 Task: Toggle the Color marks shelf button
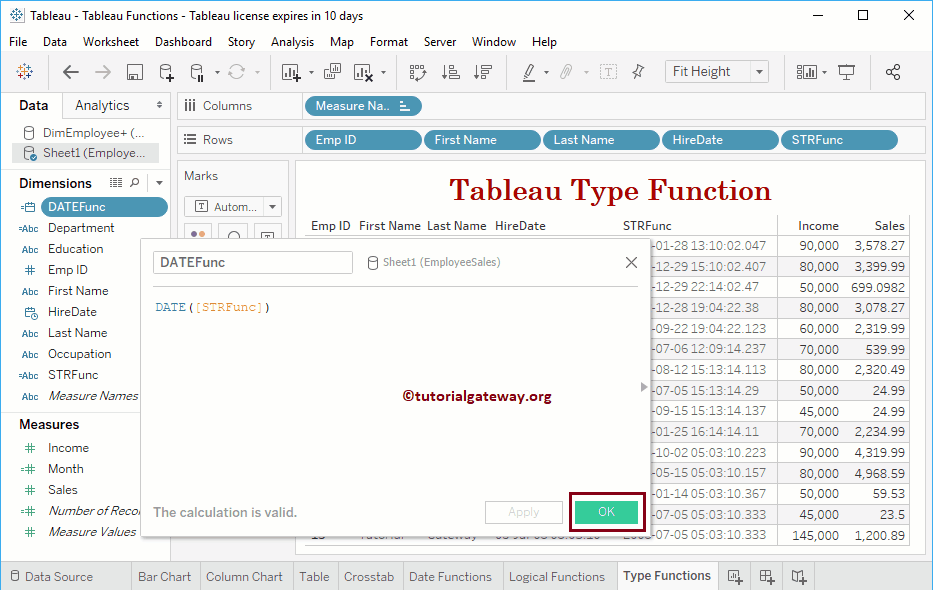196,232
